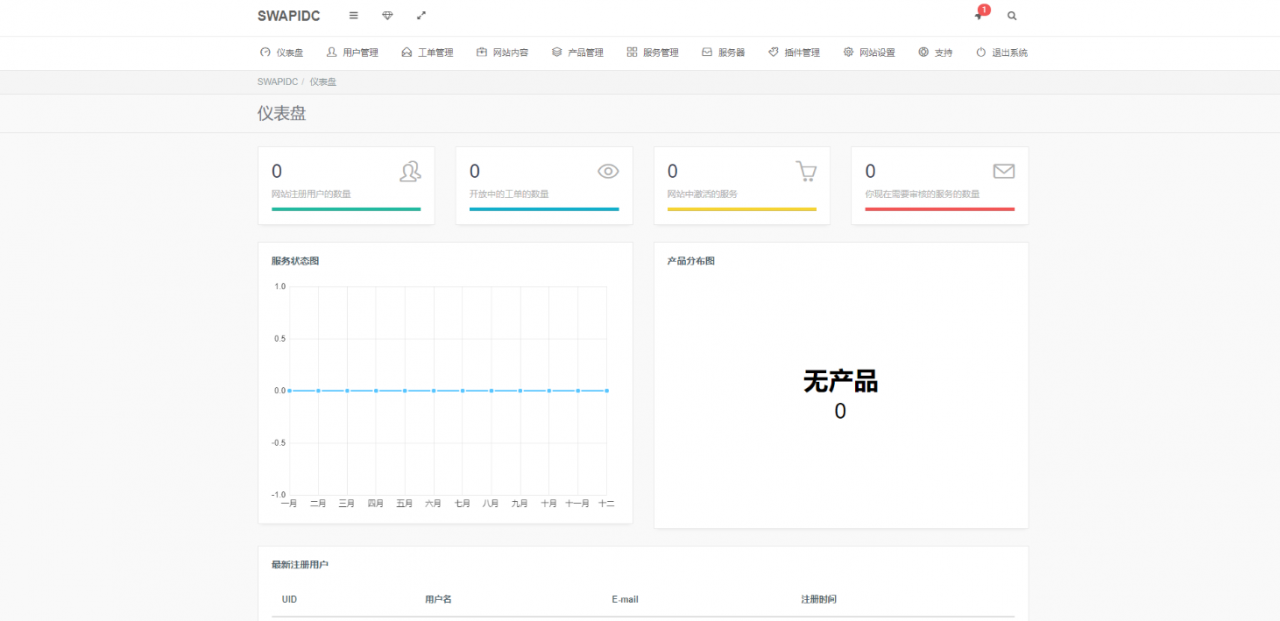Open the notification pin with red badge
This screenshot has width=1280, height=621.
coord(979,15)
